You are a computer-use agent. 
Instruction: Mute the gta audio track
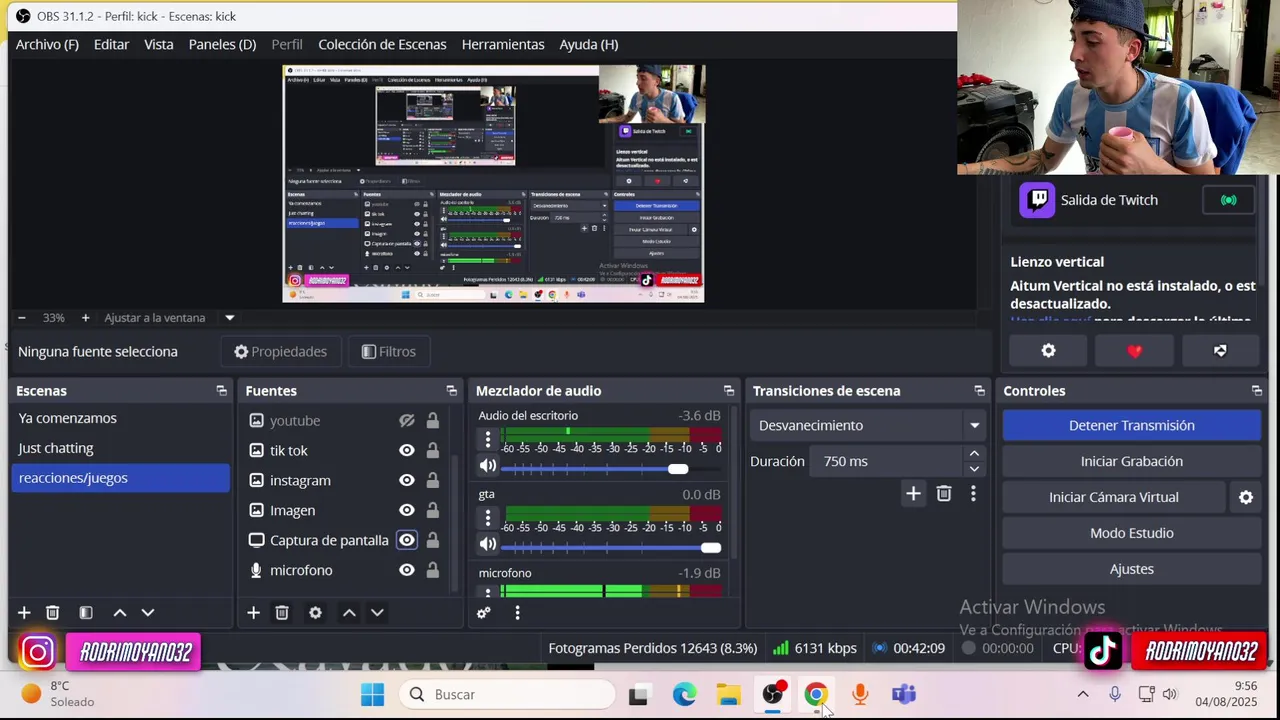488,544
